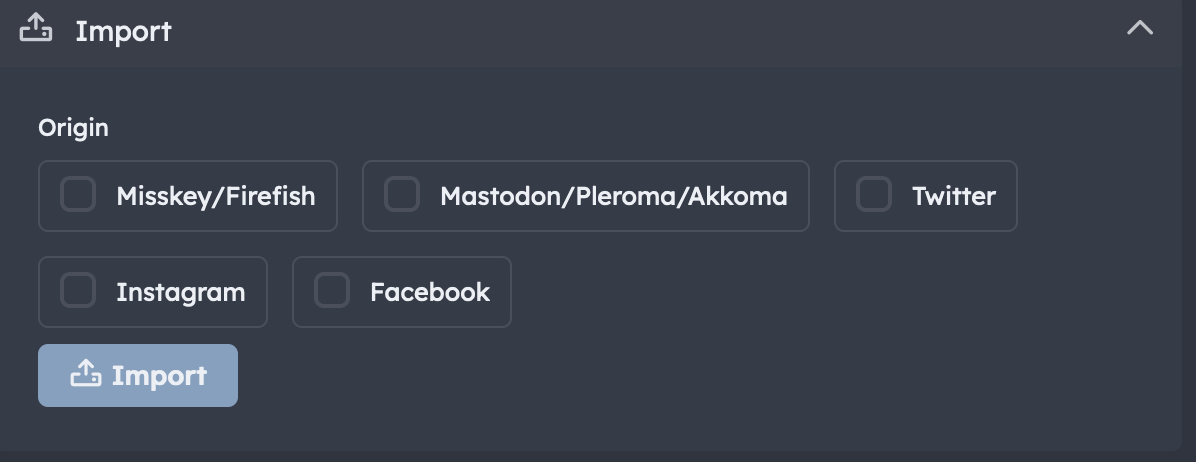
Task: Click the Import word on the blue button
Action: tap(159, 376)
